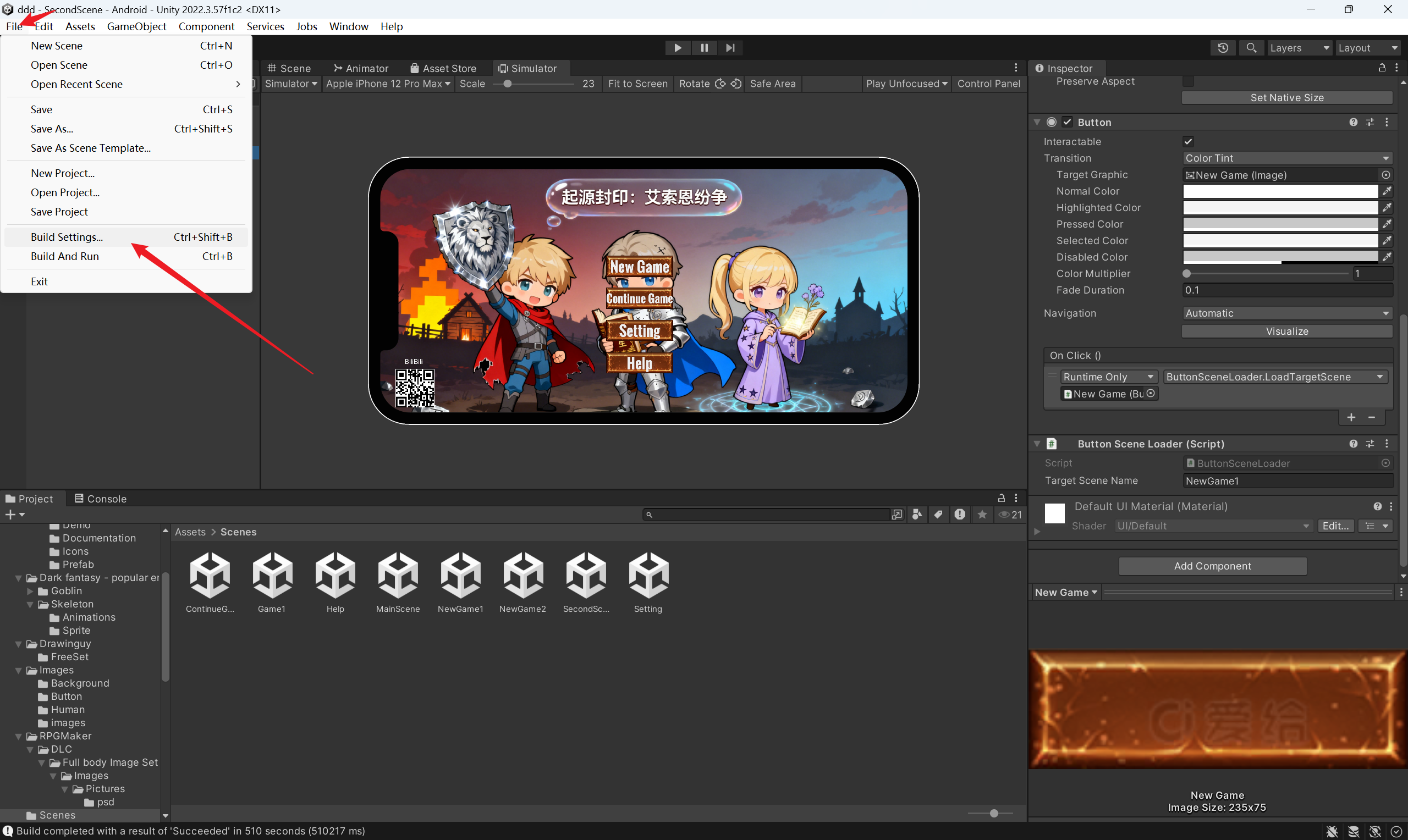This screenshot has height=840, width=1408.
Task: Click the Set Native Size button
Action: click(x=1287, y=98)
